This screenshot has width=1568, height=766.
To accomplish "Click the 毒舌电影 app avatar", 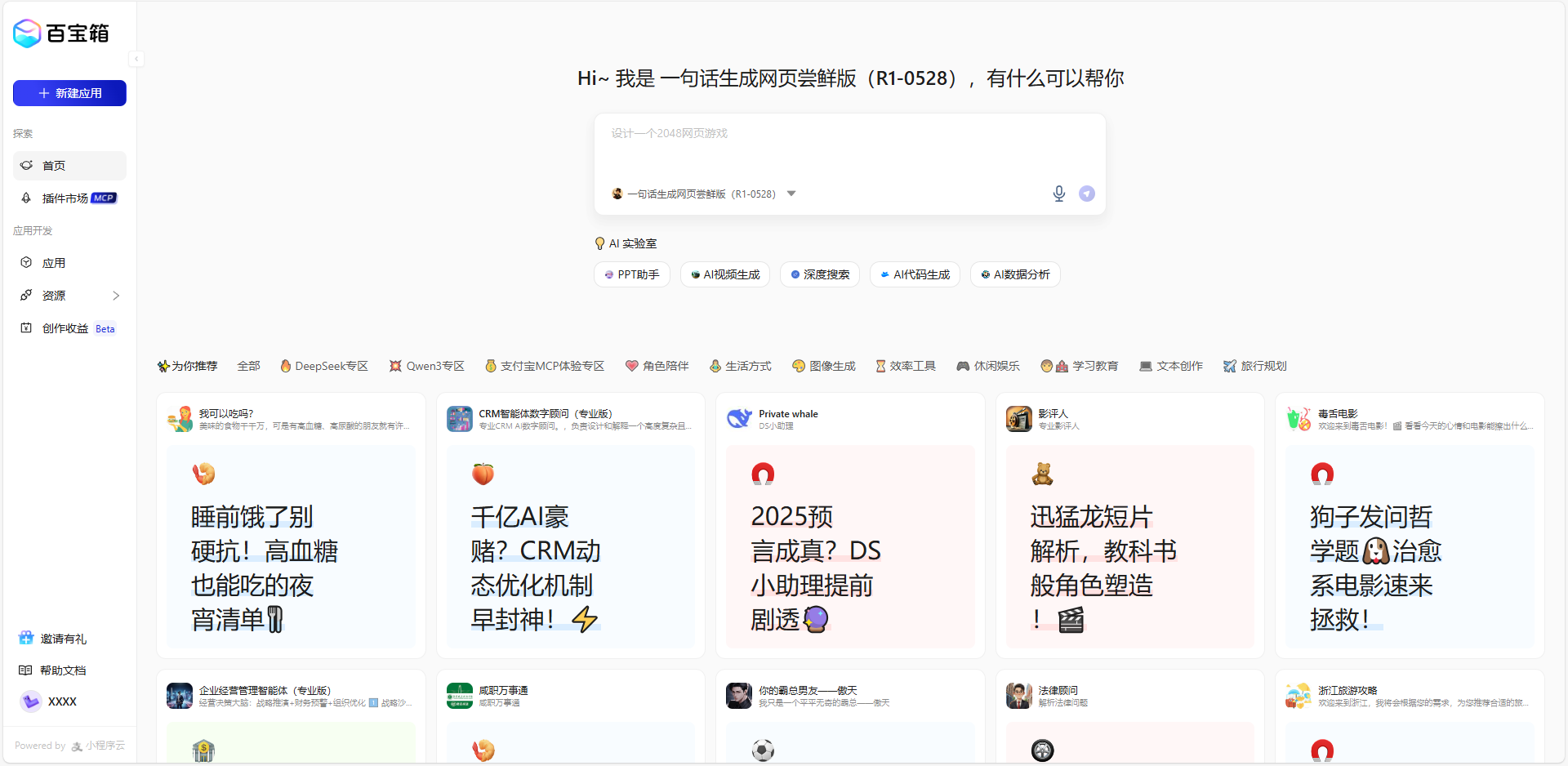I will (1298, 419).
